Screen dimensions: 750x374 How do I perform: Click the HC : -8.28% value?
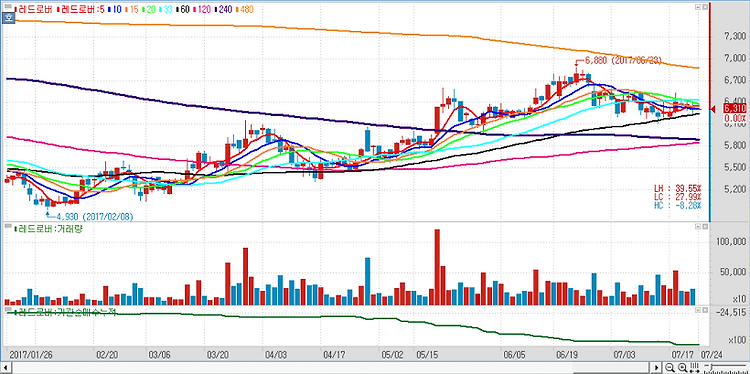pyautogui.click(x=678, y=205)
